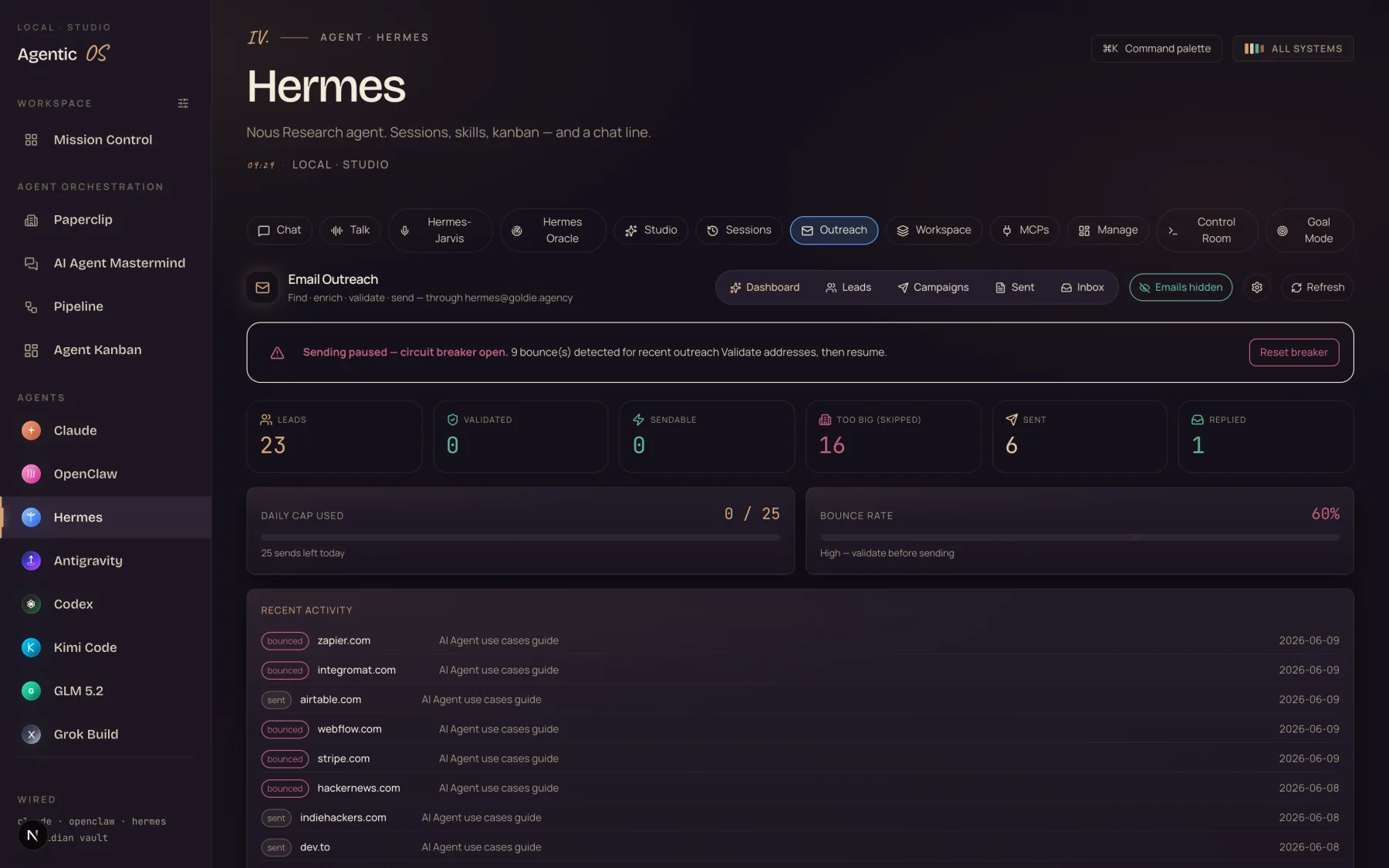Click the Paperclip sidebar icon
Image resolution: width=1389 pixels, height=868 pixels.
pos(31,220)
